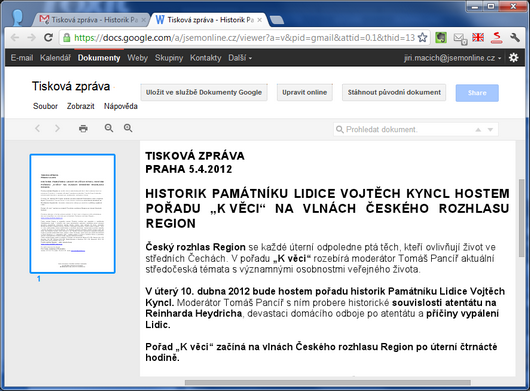Open account menu for jiri.macich@jsemonline.cz
Image resolution: width=530 pixels, height=391 pixels.
pos(452,58)
